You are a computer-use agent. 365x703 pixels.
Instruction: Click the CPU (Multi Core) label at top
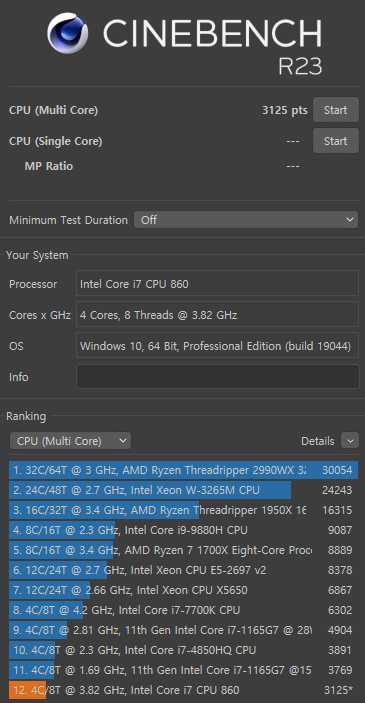tap(53, 110)
